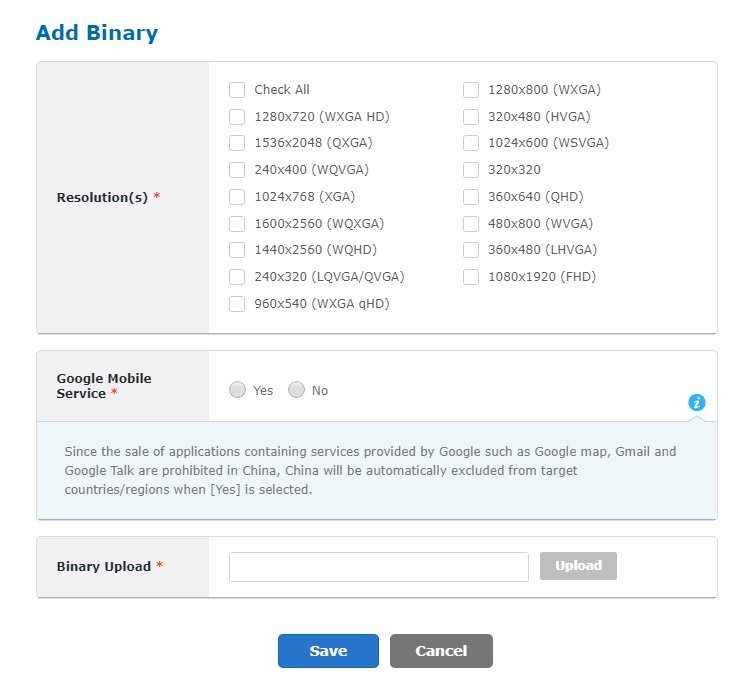The height and width of the screenshot is (693, 746).
Task: Tick the Check All checkbox
Action: click(237, 90)
